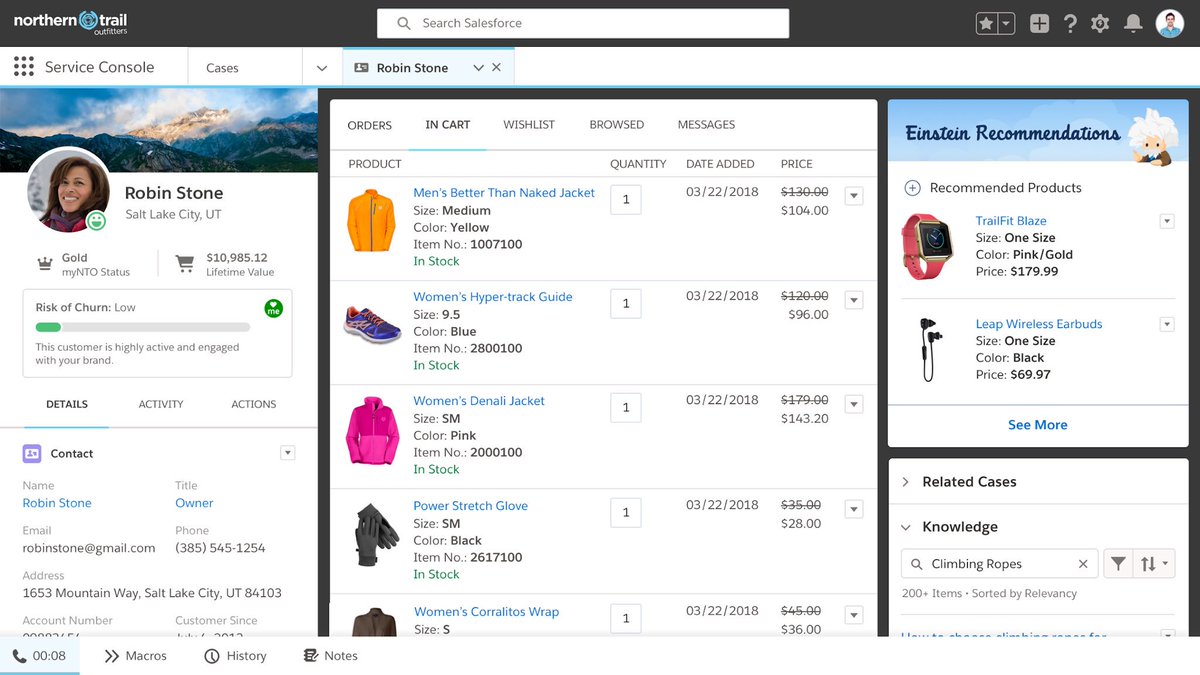Screen dimensions: 1200x675
Task: Click the plus icon beside Recommended Products
Action: 912,188
